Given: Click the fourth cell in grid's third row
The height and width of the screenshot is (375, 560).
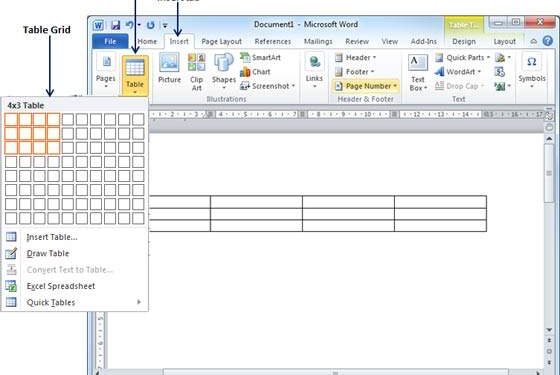Looking at the screenshot, I should coord(53,148).
